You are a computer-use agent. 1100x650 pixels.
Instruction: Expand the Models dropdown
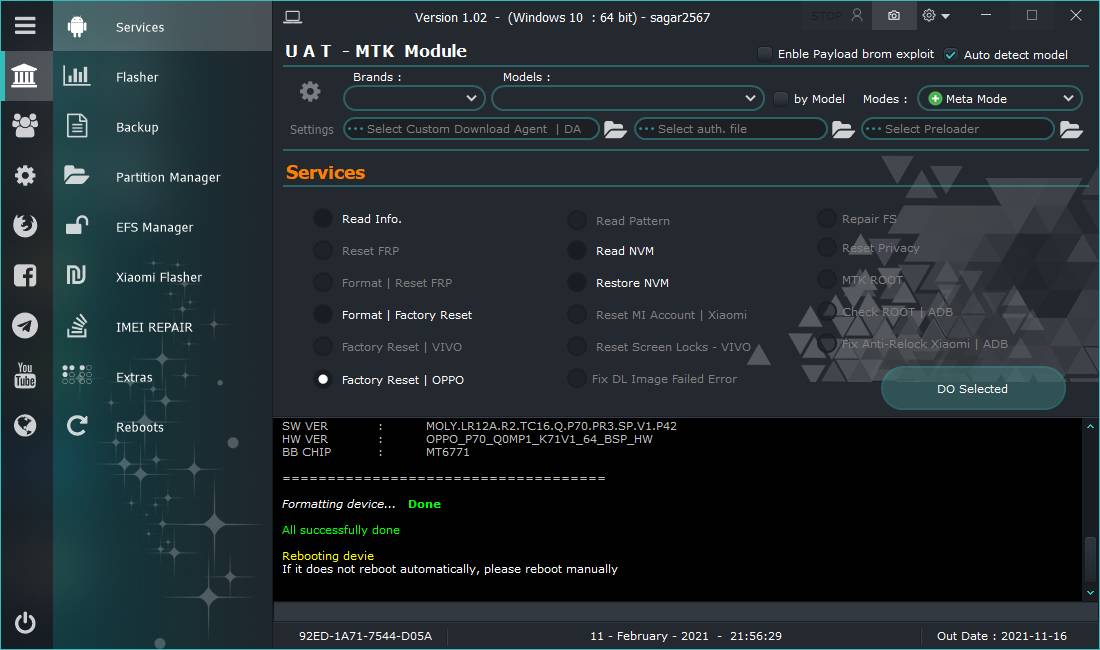628,98
